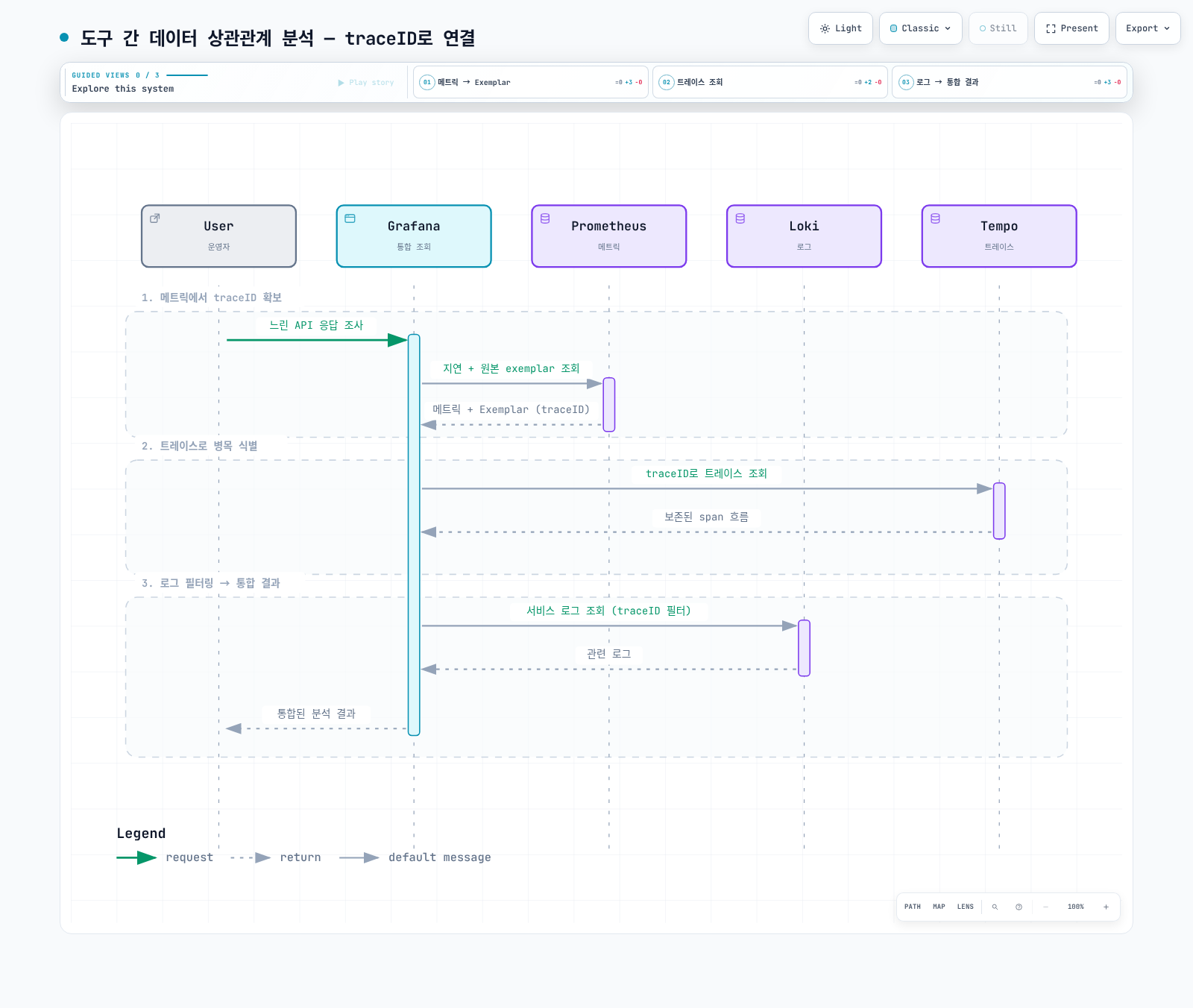Click 'Explore this system' text
This screenshot has height=1008, width=1193.
coord(123,89)
